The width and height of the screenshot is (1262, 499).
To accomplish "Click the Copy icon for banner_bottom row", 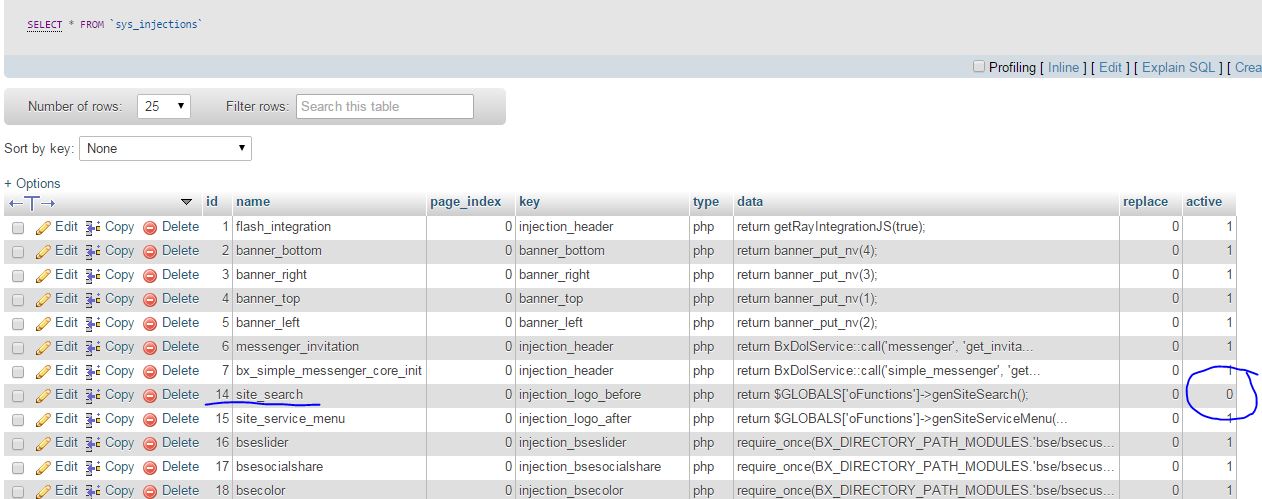I will pos(93,251).
